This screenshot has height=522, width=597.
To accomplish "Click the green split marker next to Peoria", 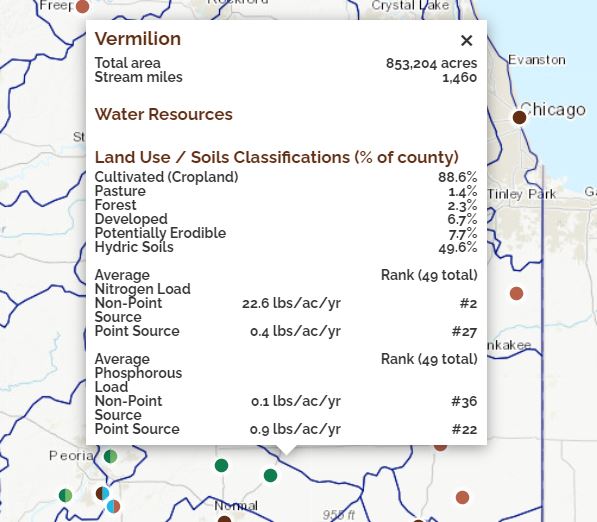I will click(x=110, y=456).
